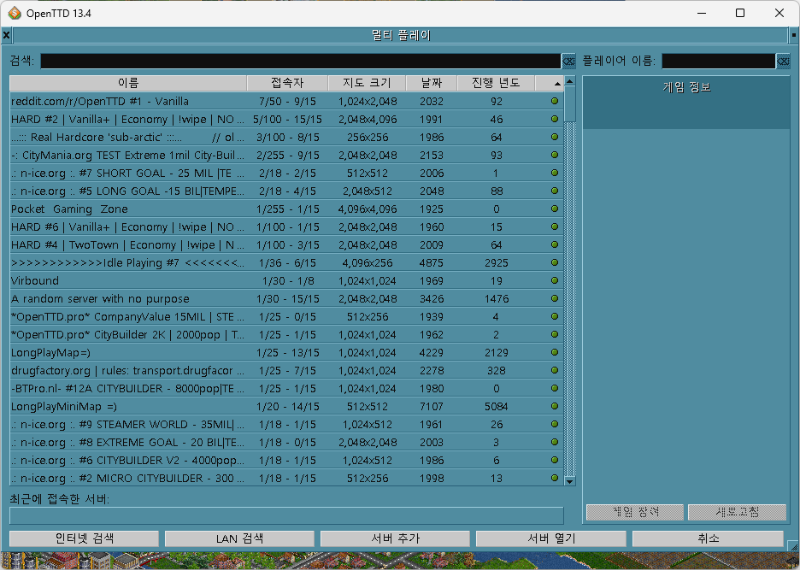Select the LongPlayMap=) server

tap(286, 353)
